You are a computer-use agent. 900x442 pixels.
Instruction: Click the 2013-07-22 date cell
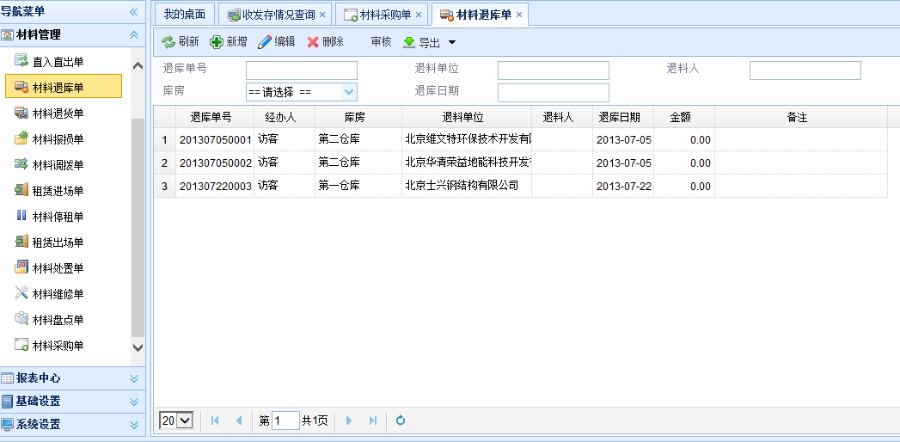click(624, 186)
